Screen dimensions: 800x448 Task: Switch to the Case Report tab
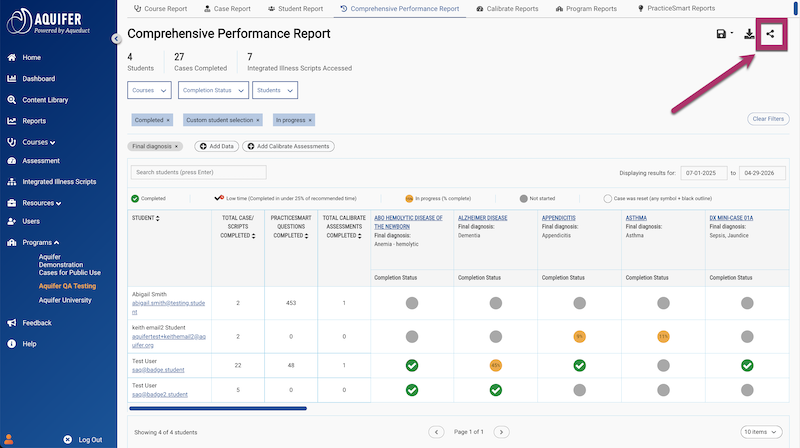(x=227, y=9)
